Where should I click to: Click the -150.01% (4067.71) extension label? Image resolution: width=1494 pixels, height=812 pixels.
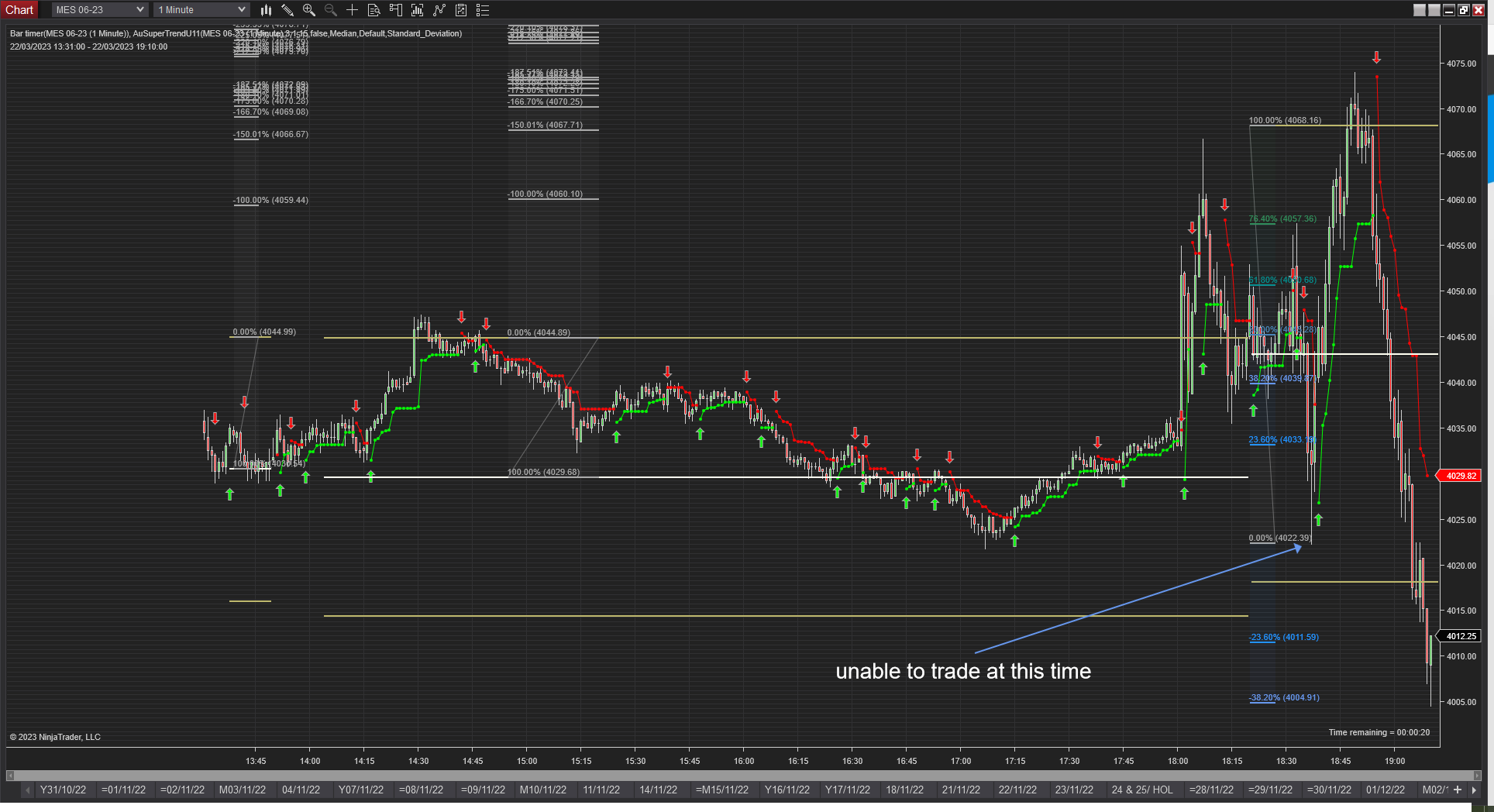coord(546,125)
